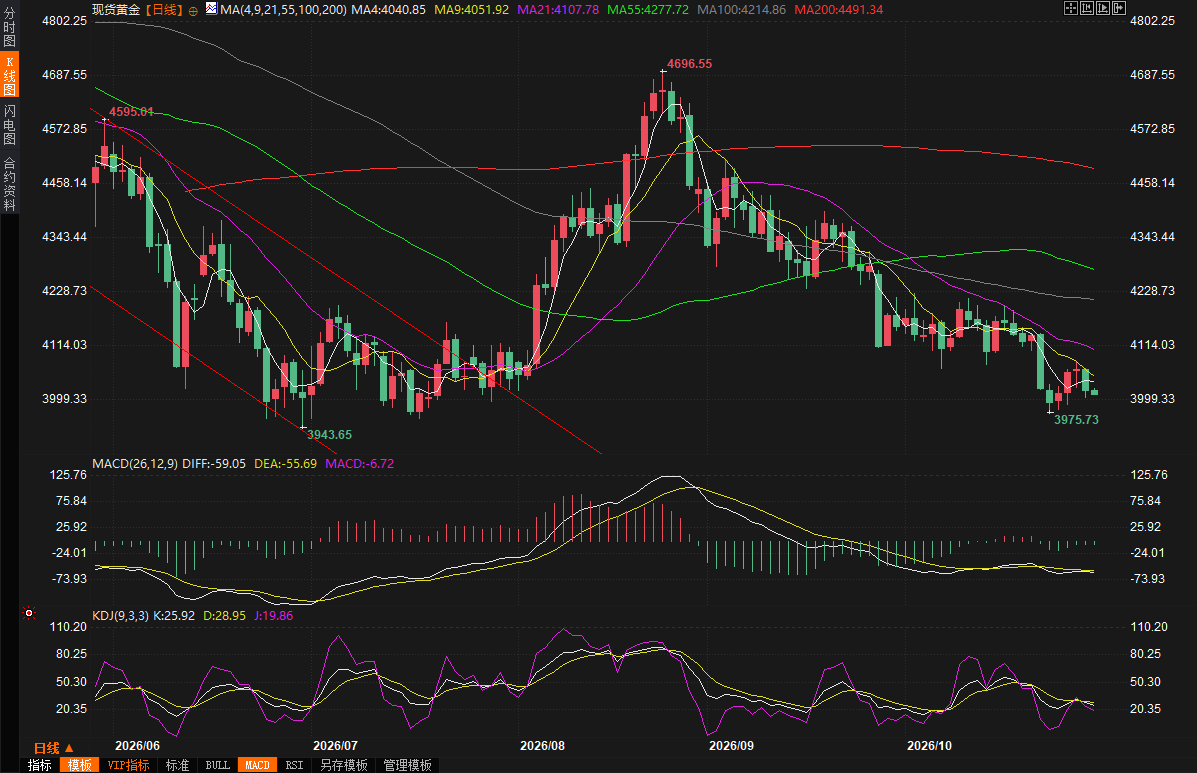Screen dimensions: 1197x773
Task: Click the MACD(26,12,9) indicator title
Action: point(135,464)
